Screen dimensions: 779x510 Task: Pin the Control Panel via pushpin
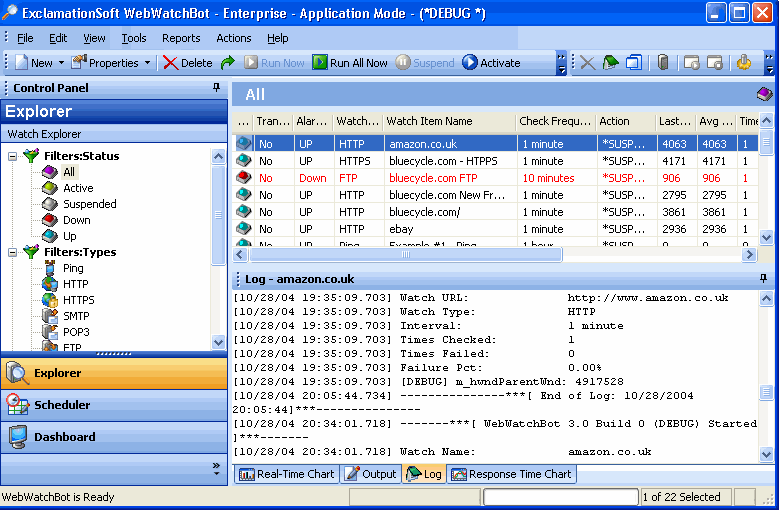tap(217, 88)
